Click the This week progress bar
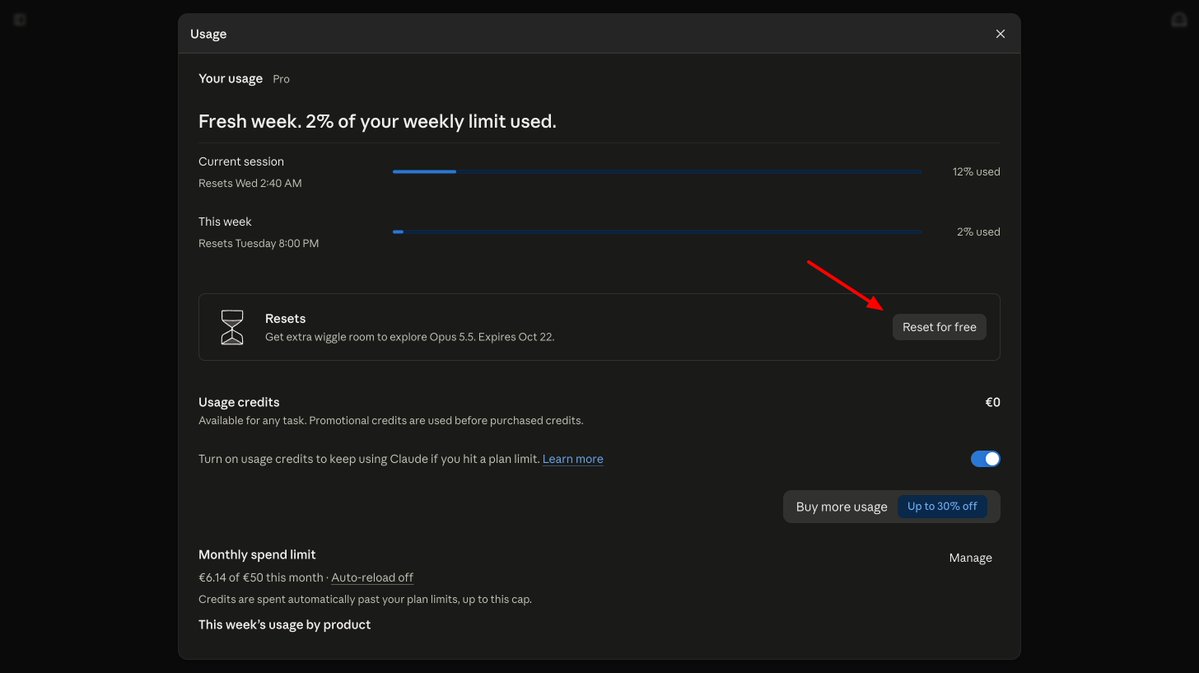1199x673 pixels. pyautogui.click(x=657, y=232)
